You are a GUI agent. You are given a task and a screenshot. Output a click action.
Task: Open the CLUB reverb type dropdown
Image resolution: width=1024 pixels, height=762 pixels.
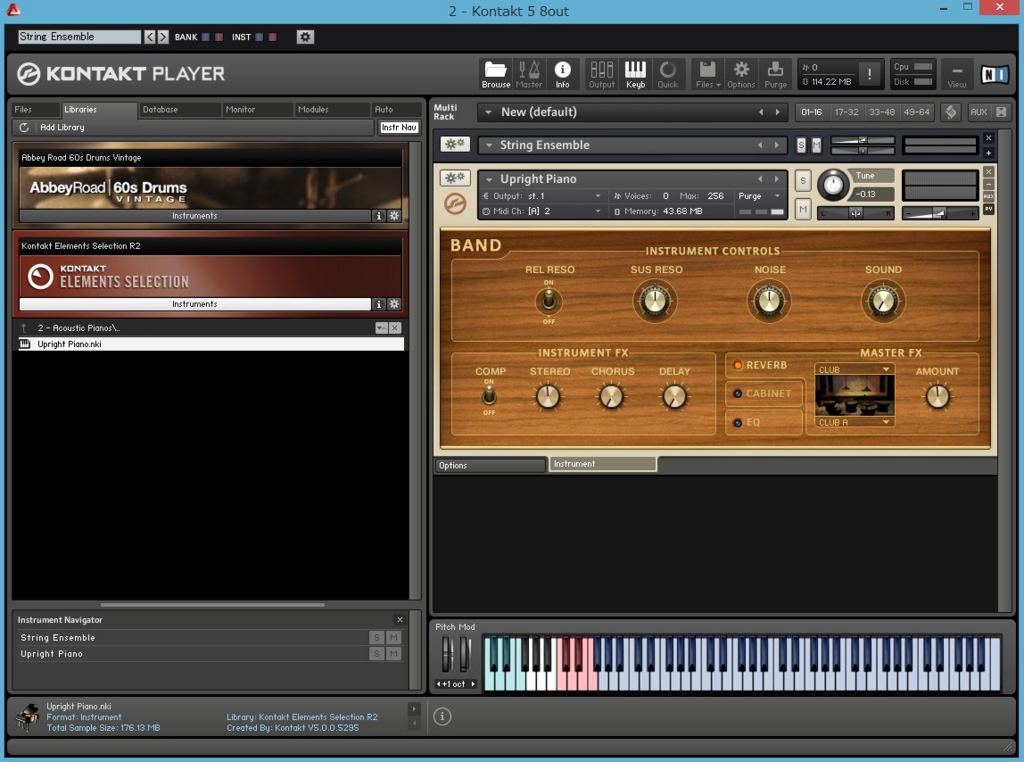[x=854, y=369]
